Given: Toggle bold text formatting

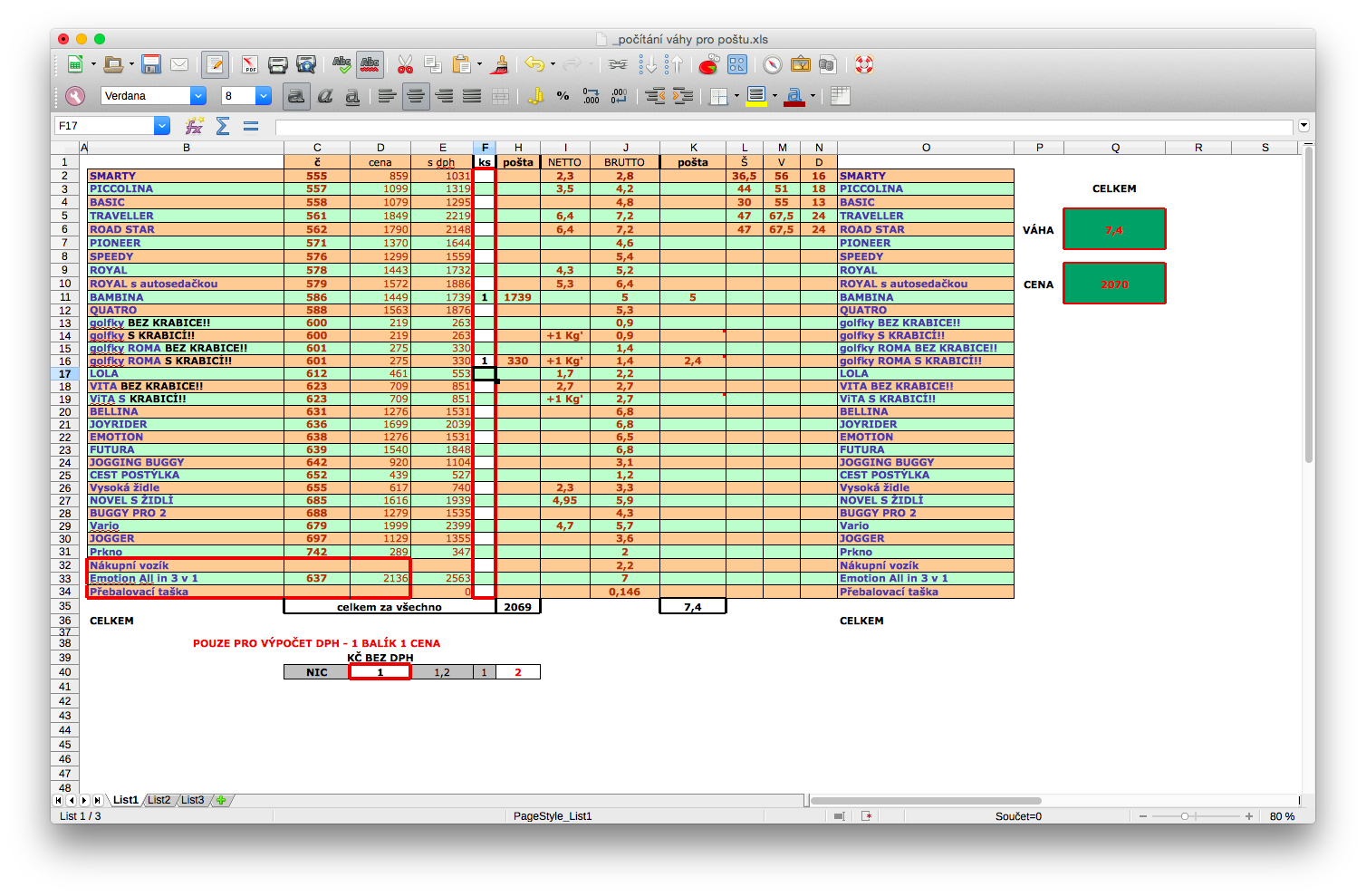Looking at the screenshot, I should click(x=295, y=96).
